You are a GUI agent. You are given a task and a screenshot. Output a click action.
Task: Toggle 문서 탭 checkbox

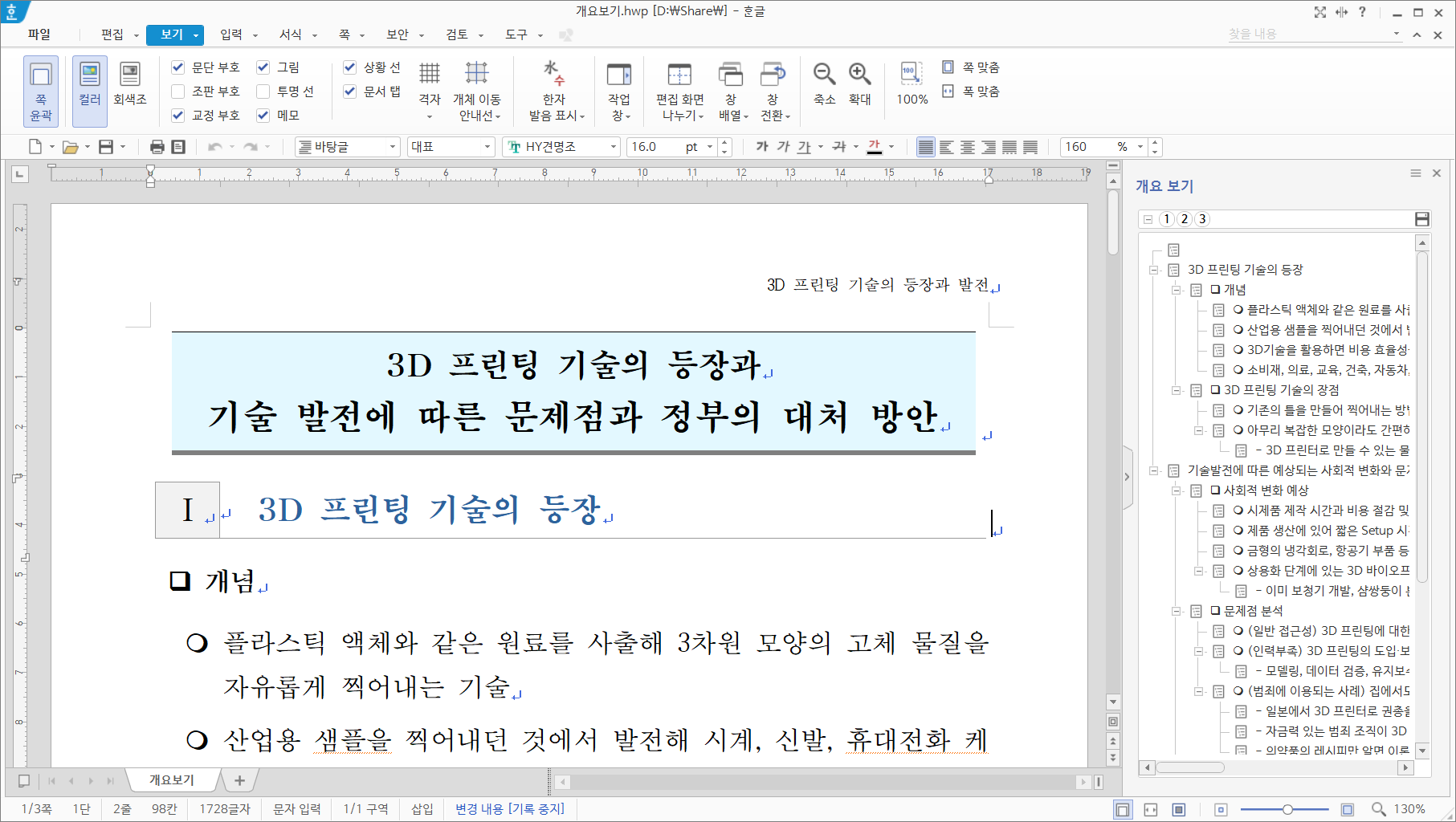(349, 92)
